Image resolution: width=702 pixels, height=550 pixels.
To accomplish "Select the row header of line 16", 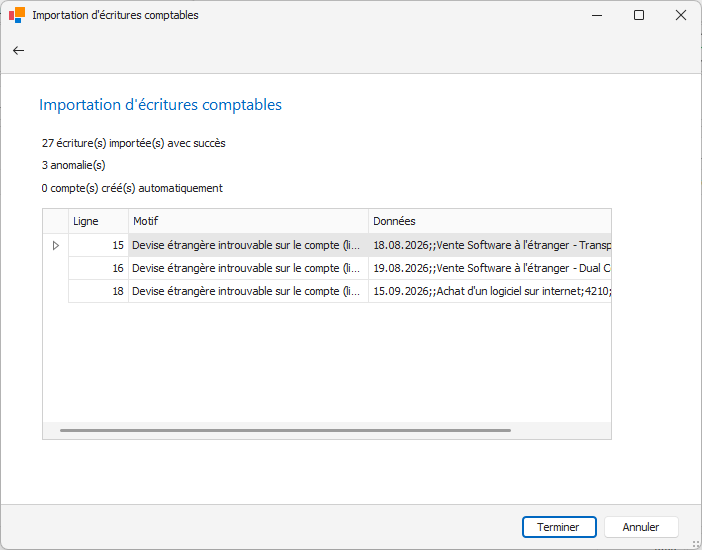I will pos(55,268).
